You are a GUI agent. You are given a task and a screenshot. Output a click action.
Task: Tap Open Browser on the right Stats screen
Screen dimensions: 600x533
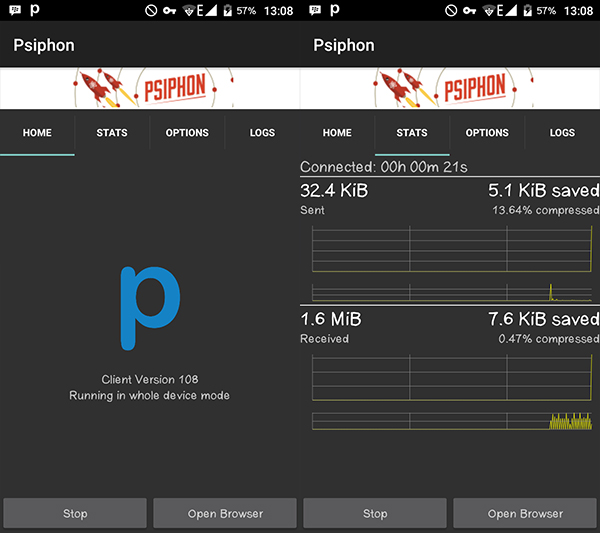525,513
